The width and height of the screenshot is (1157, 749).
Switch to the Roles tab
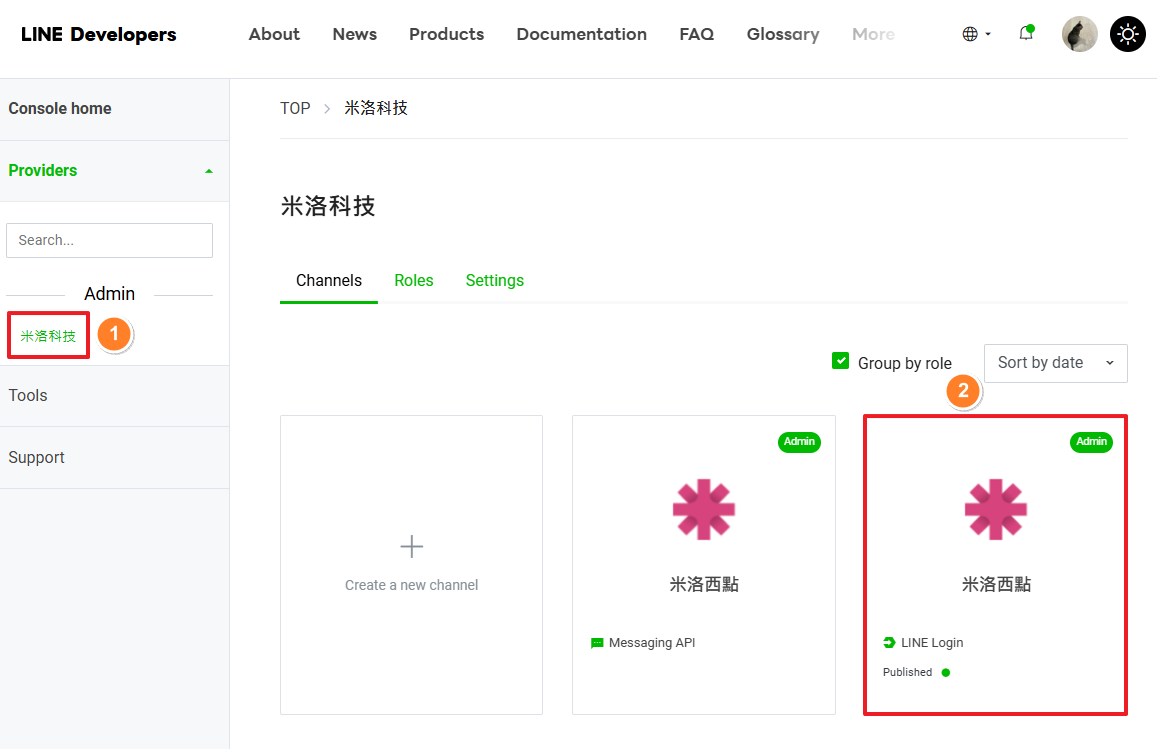pos(413,281)
